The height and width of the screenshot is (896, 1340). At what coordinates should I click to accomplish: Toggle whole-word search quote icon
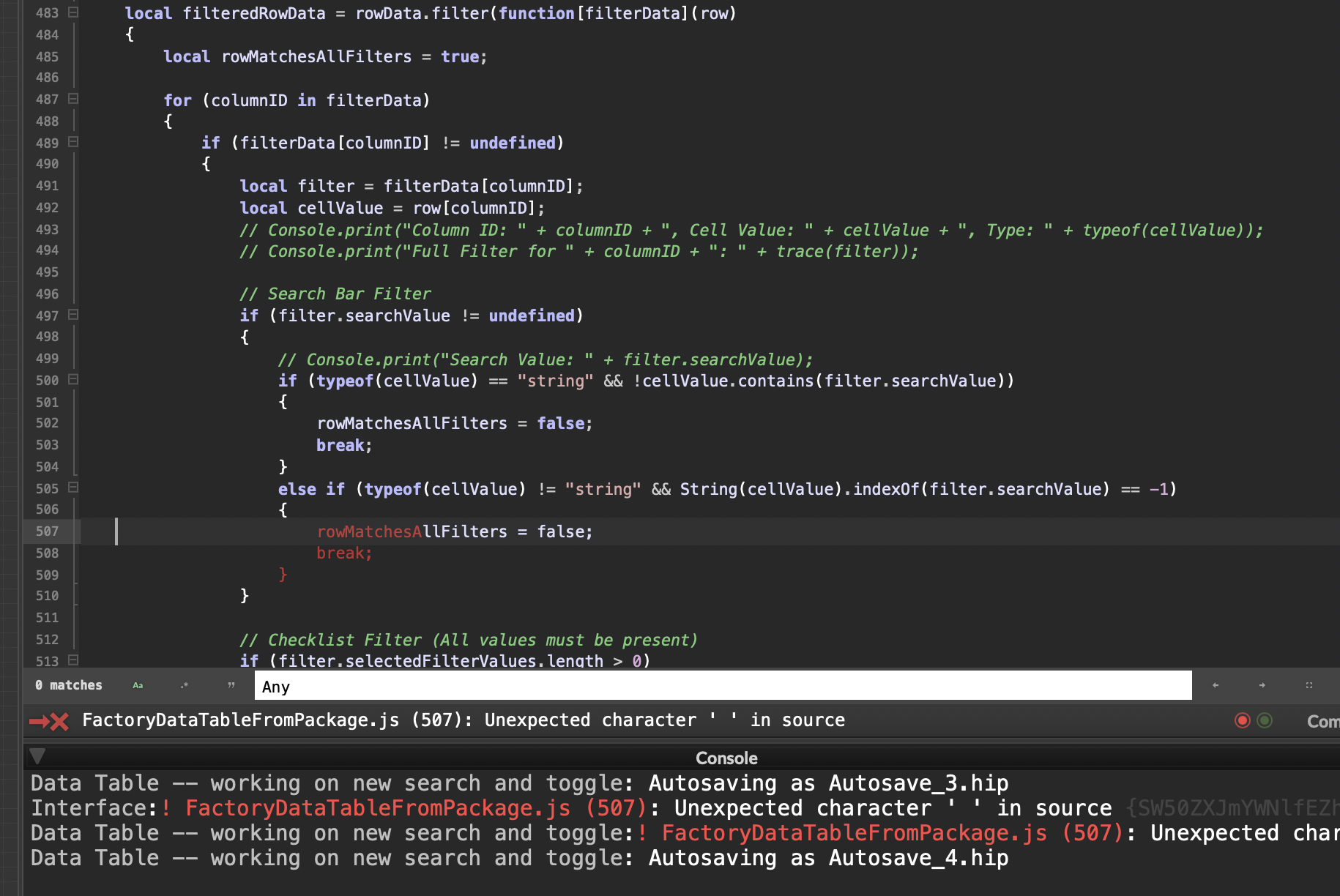pyautogui.click(x=231, y=686)
